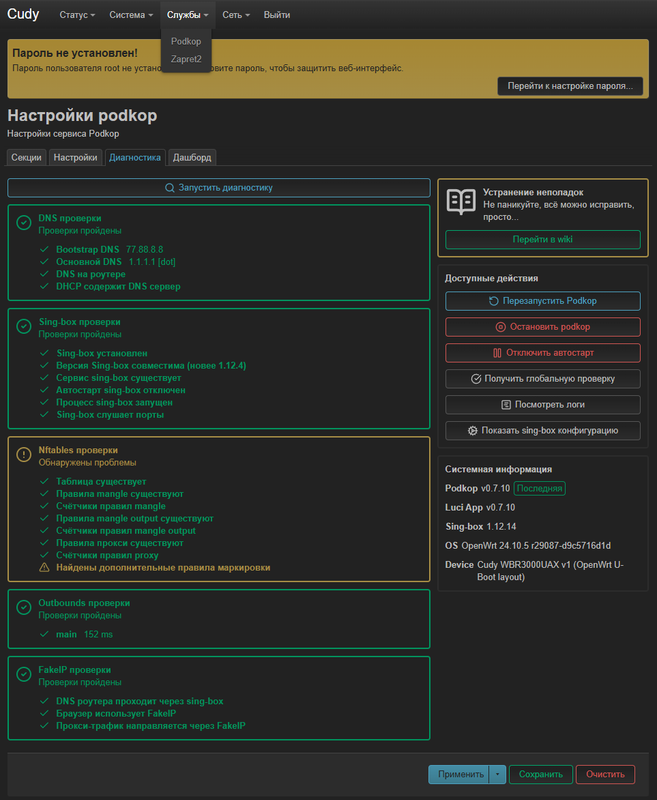Click Отключить автостарт button
The image size is (657, 800).
(543, 353)
